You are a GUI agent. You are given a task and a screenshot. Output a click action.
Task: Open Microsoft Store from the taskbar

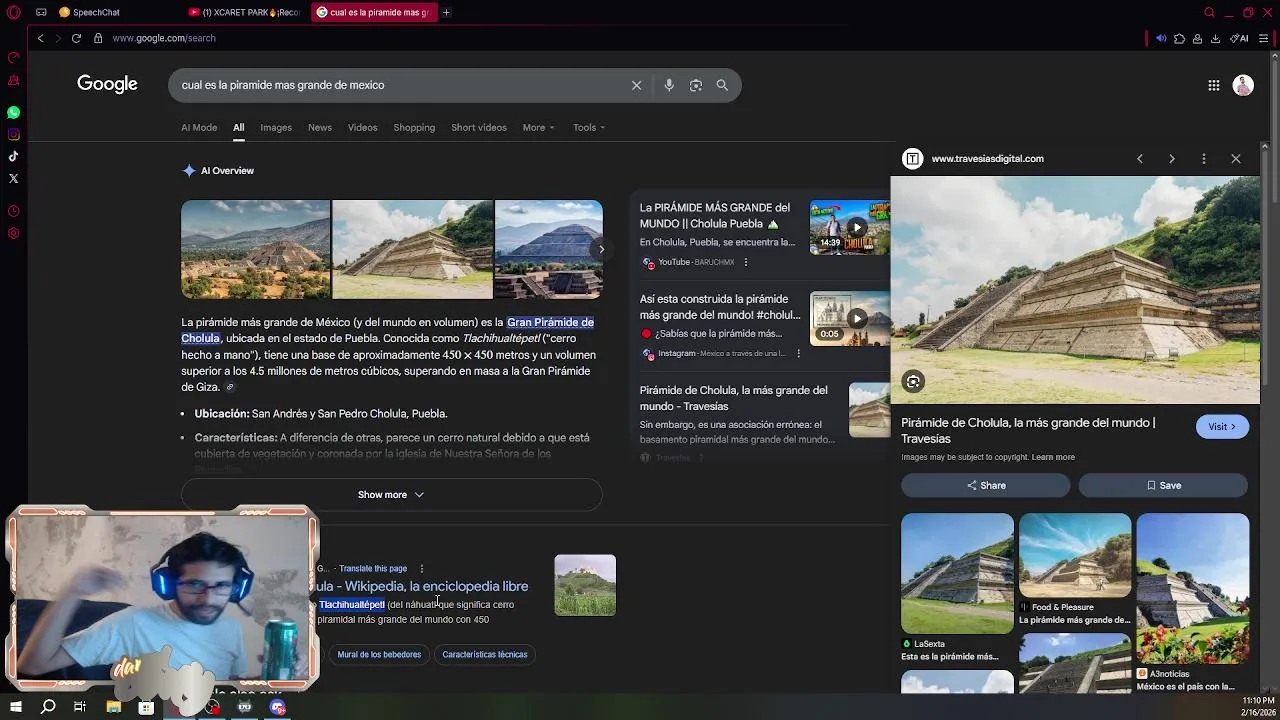click(x=146, y=707)
